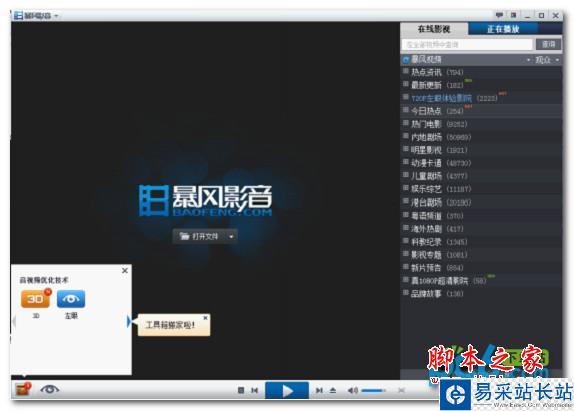Maximize the 暴风影音 window
Viewport: 574px width, 411px height.
[x=541, y=15]
